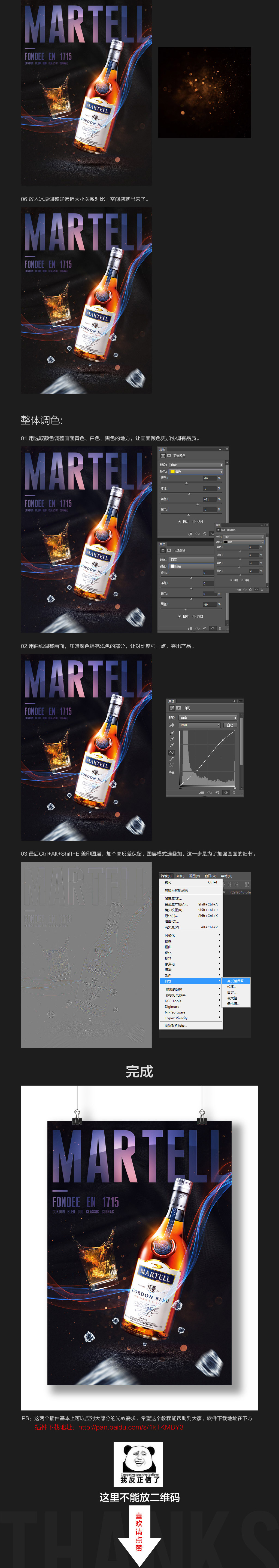Click reset icon in yellow 可选颜色 panel
This screenshot has width=279, height=1568.
pos(205,534)
